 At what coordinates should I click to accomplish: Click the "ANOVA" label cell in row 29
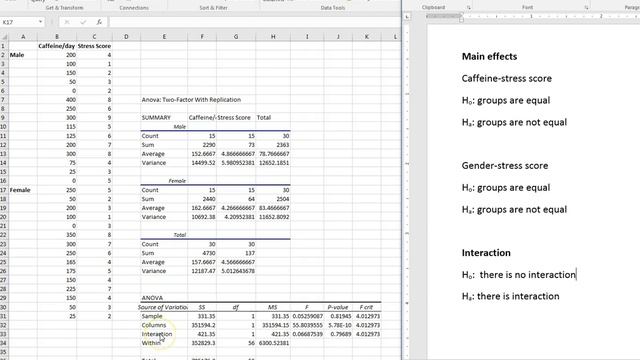pos(164,298)
